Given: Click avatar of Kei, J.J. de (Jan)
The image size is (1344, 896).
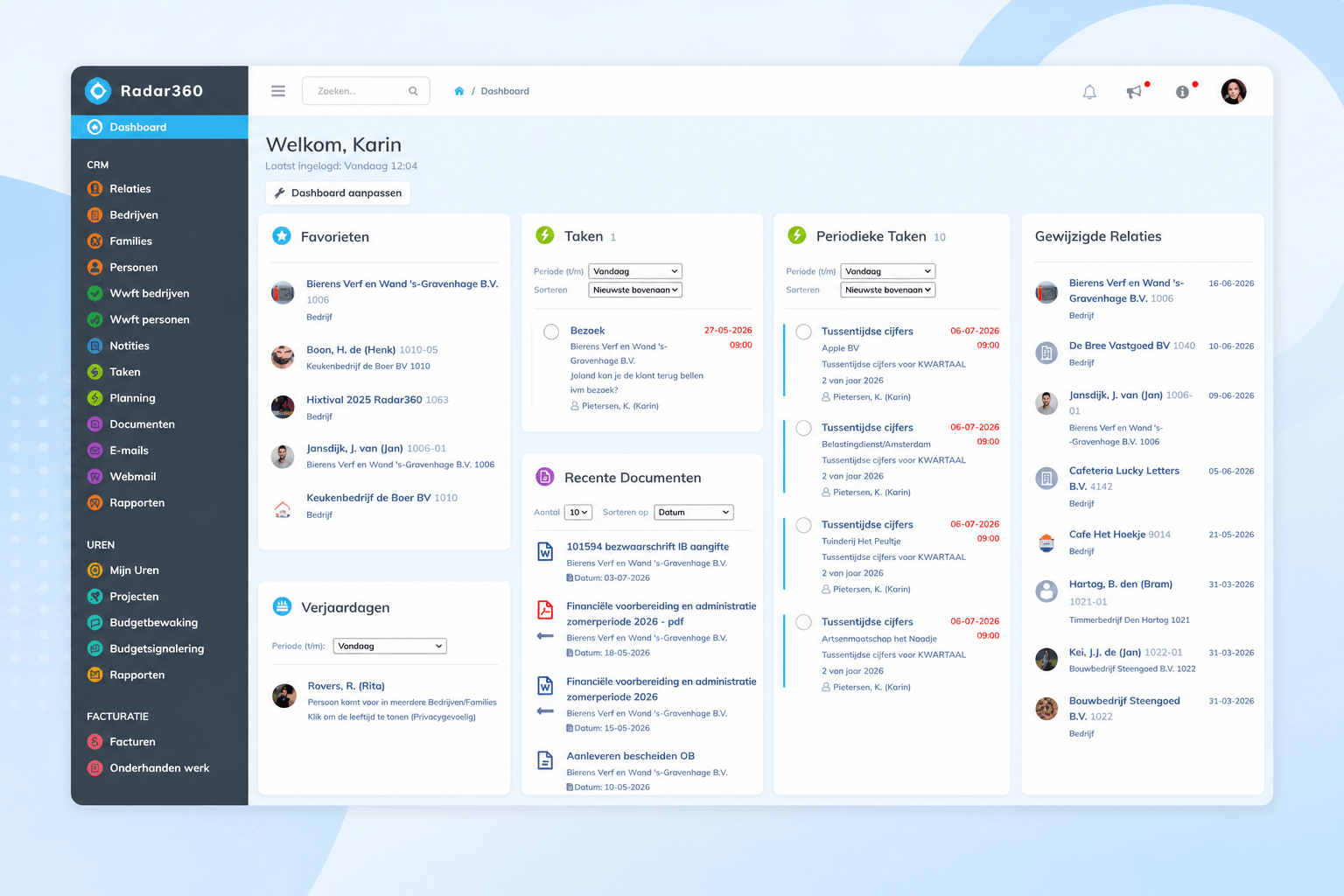Looking at the screenshot, I should coord(1046,659).
